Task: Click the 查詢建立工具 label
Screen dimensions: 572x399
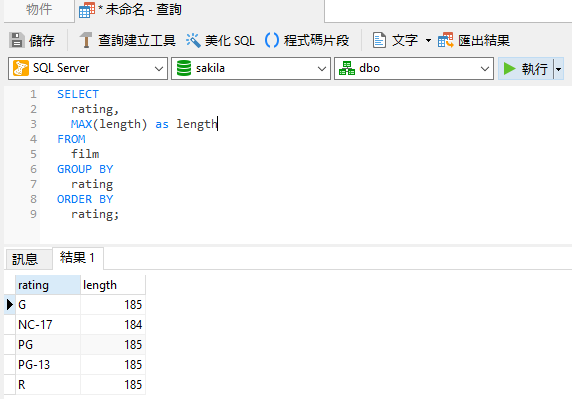Action: [137, 40]
